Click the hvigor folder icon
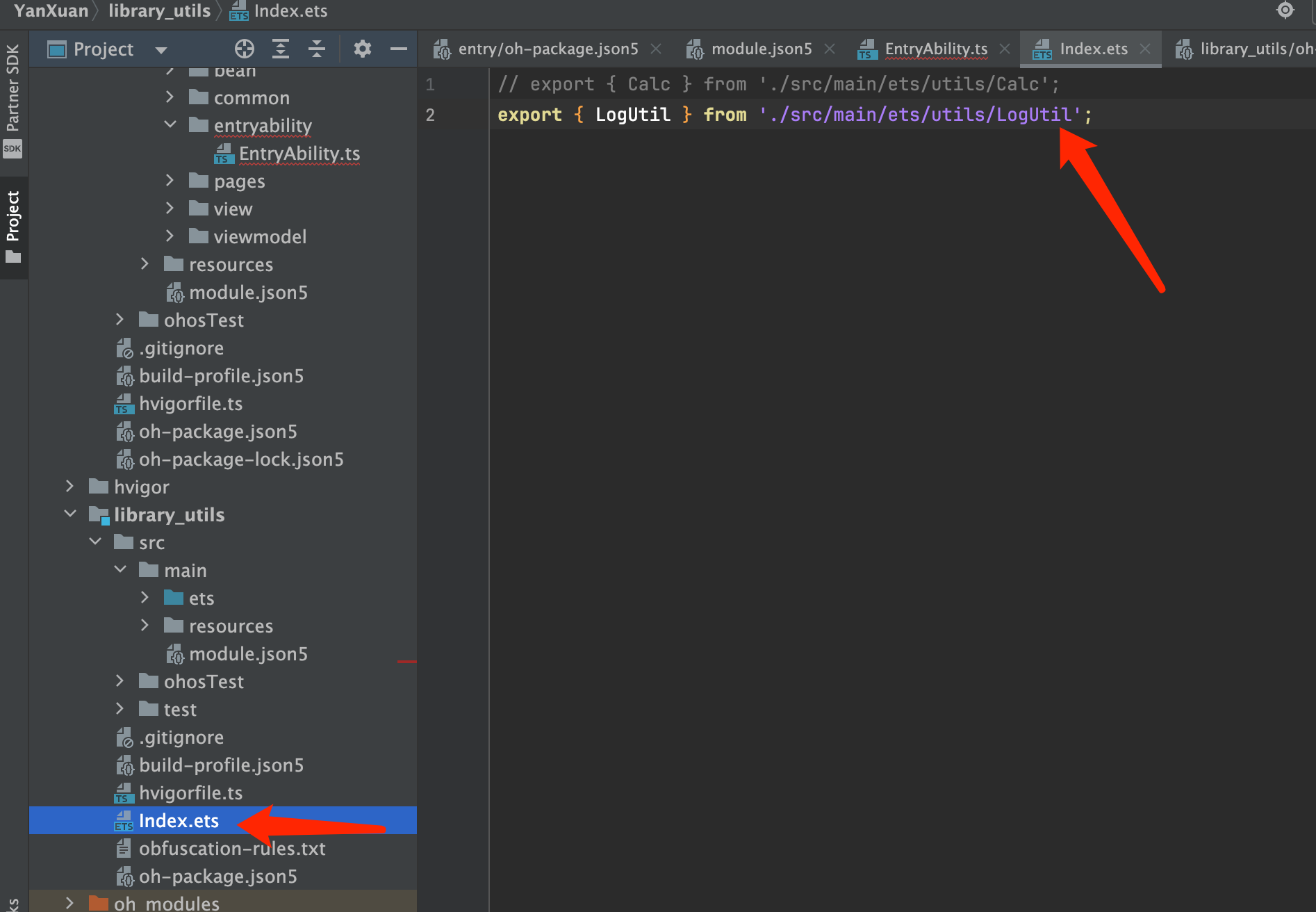The height and width of the screenshot is (912, 1316). (x=99, y=487)
